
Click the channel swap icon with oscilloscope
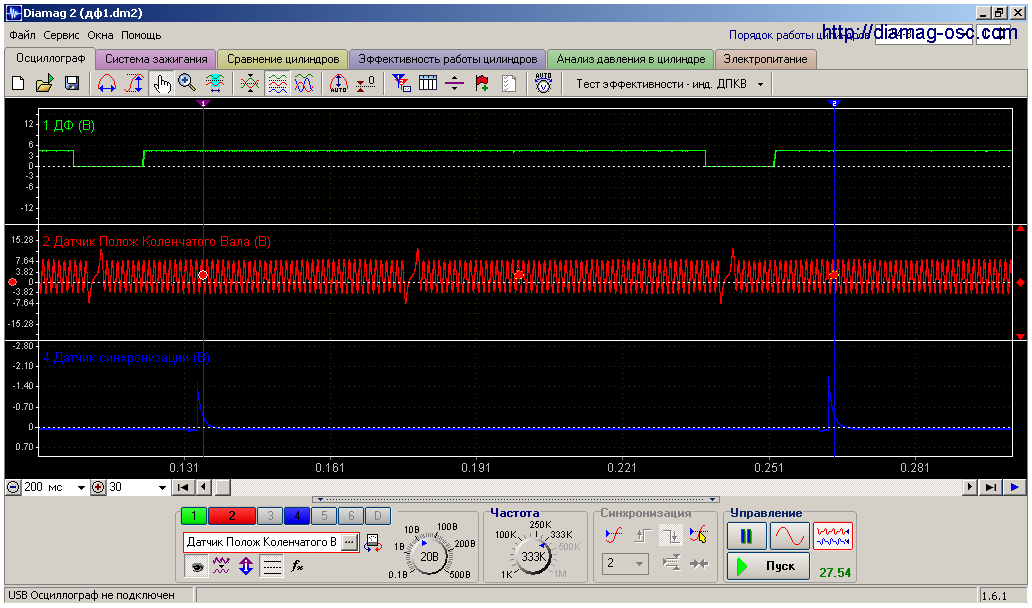pyautogui.click(x=373, y=543)
